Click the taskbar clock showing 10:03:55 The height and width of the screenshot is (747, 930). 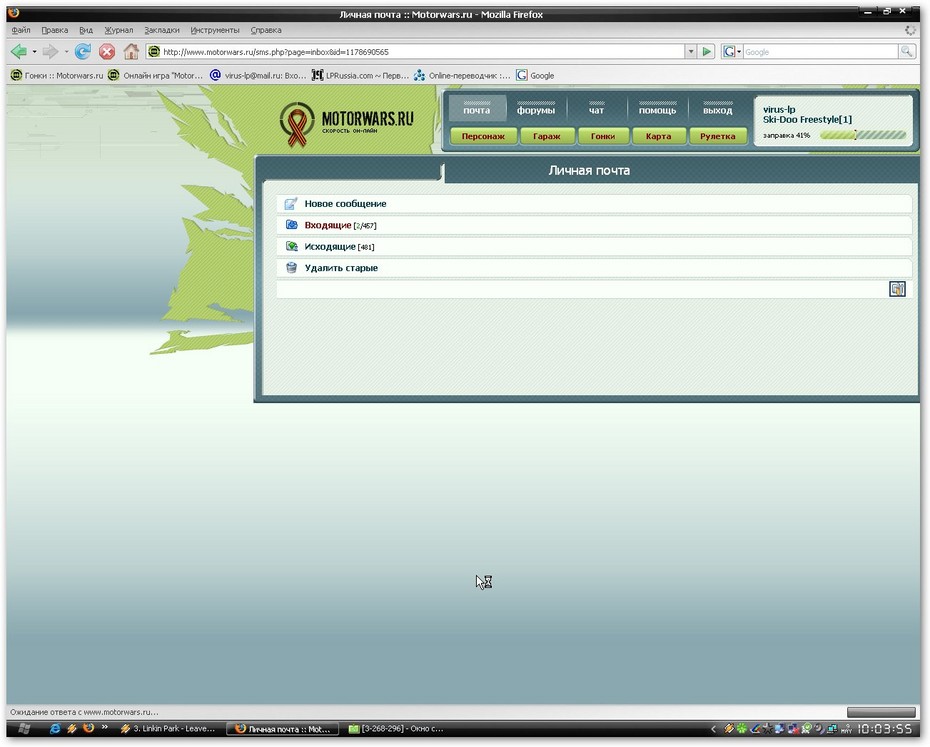884,729
